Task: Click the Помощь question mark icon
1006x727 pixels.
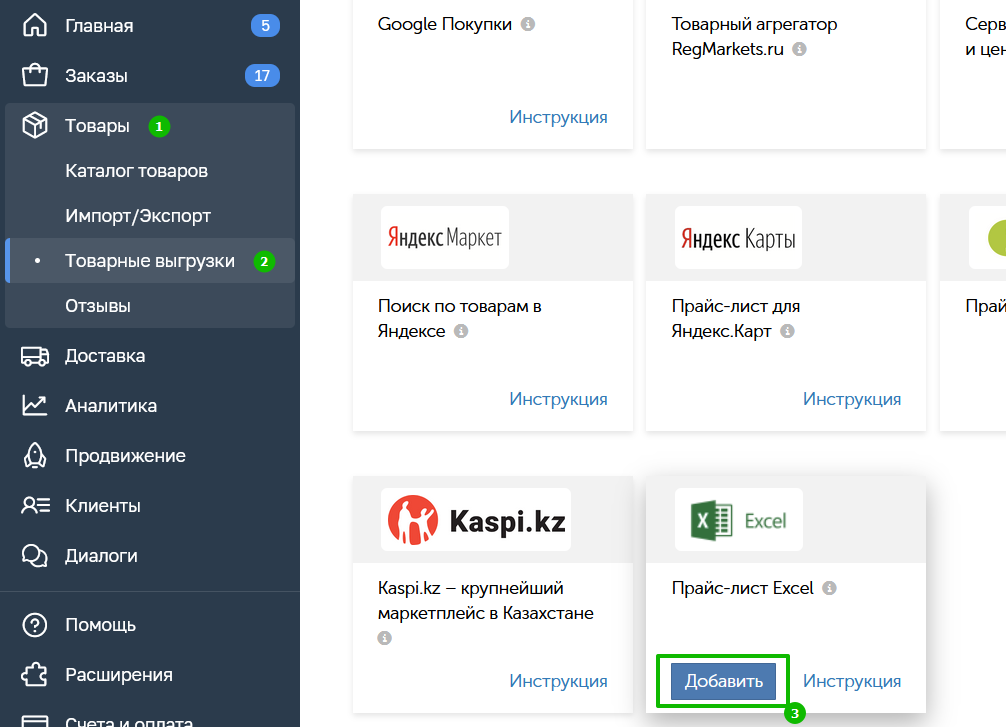Action: (x=35, y=624)
